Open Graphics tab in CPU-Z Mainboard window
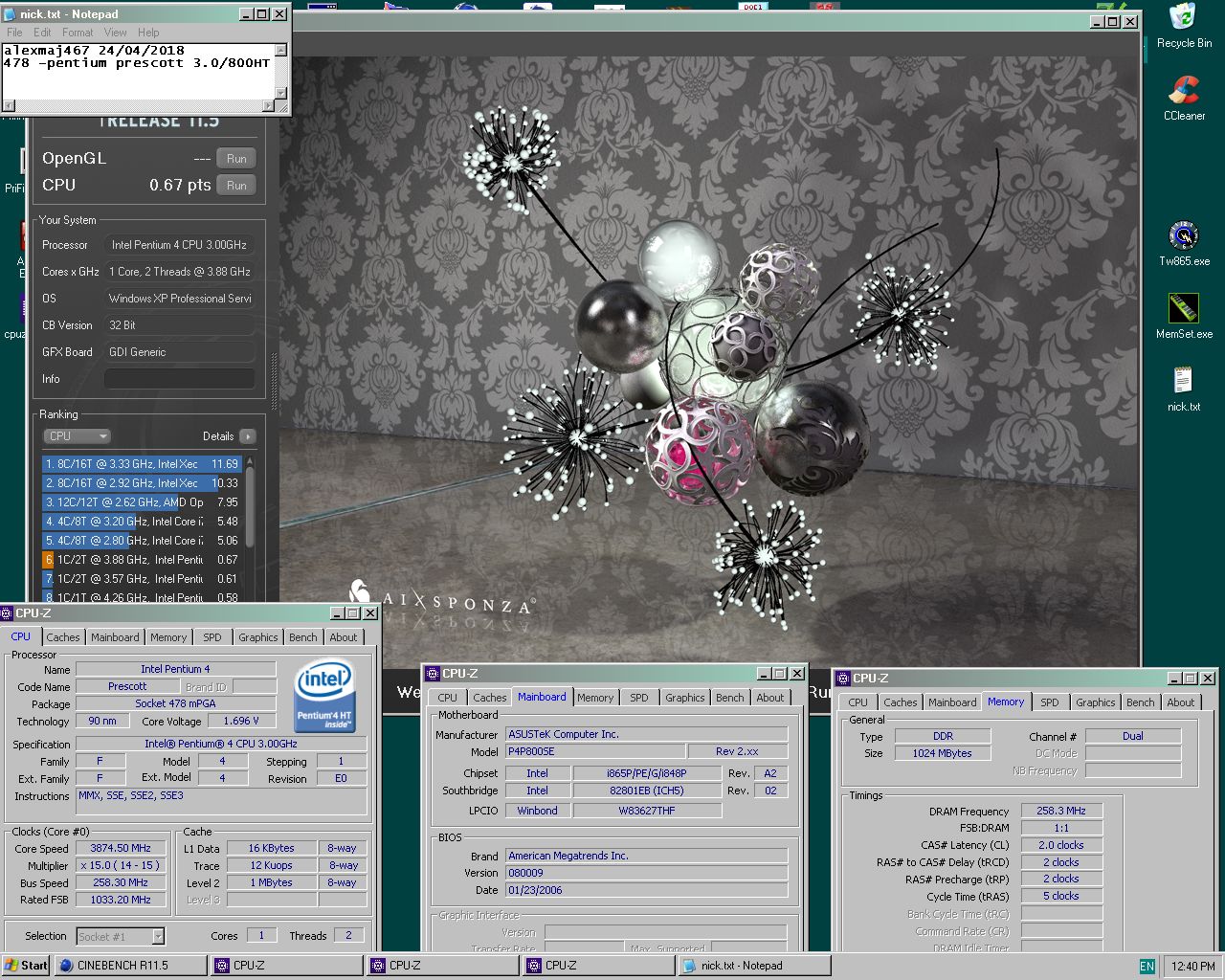This screenshot has height=980, width=1225. (x=685, y=698)
